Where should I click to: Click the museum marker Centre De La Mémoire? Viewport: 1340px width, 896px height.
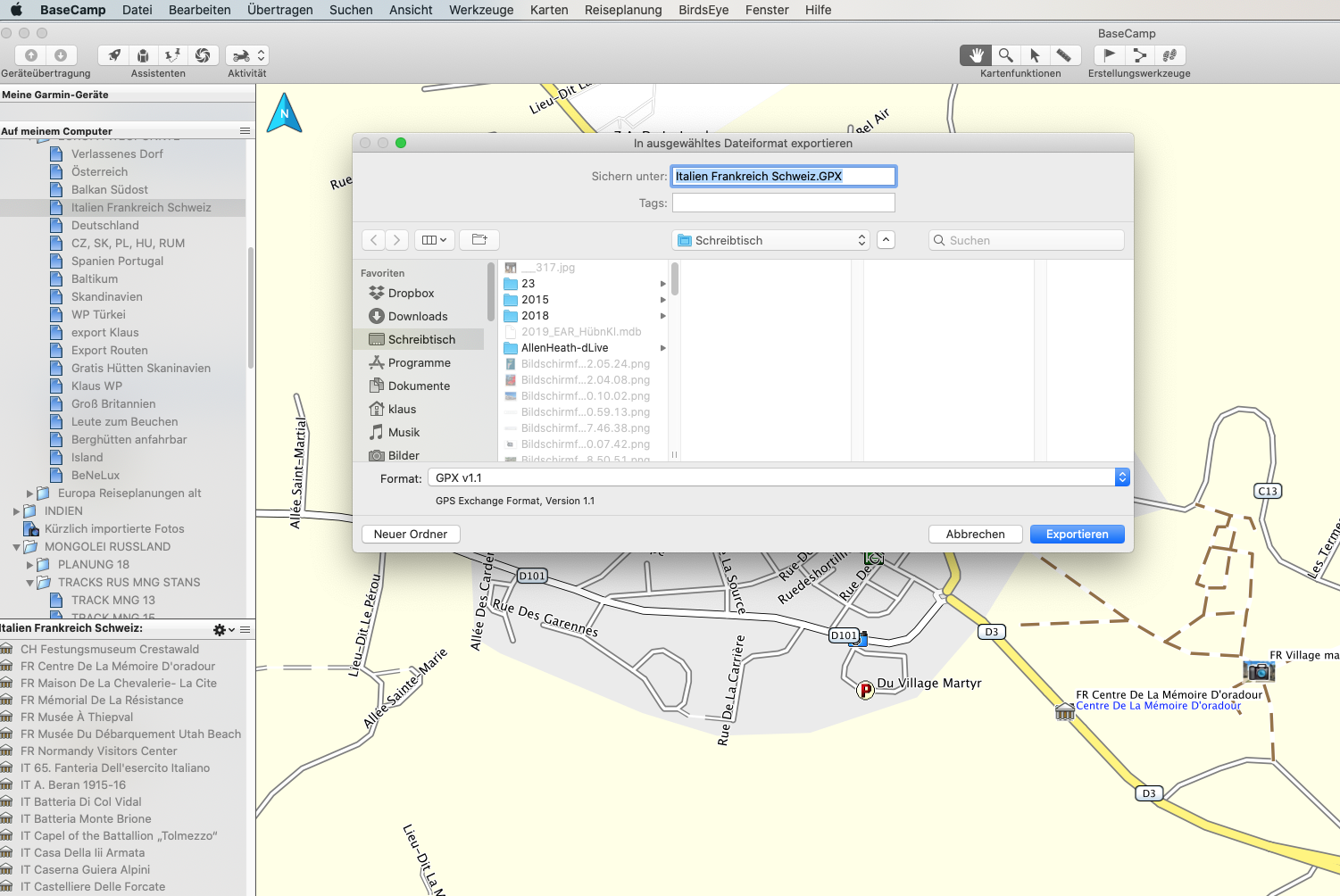[1064, 712]
